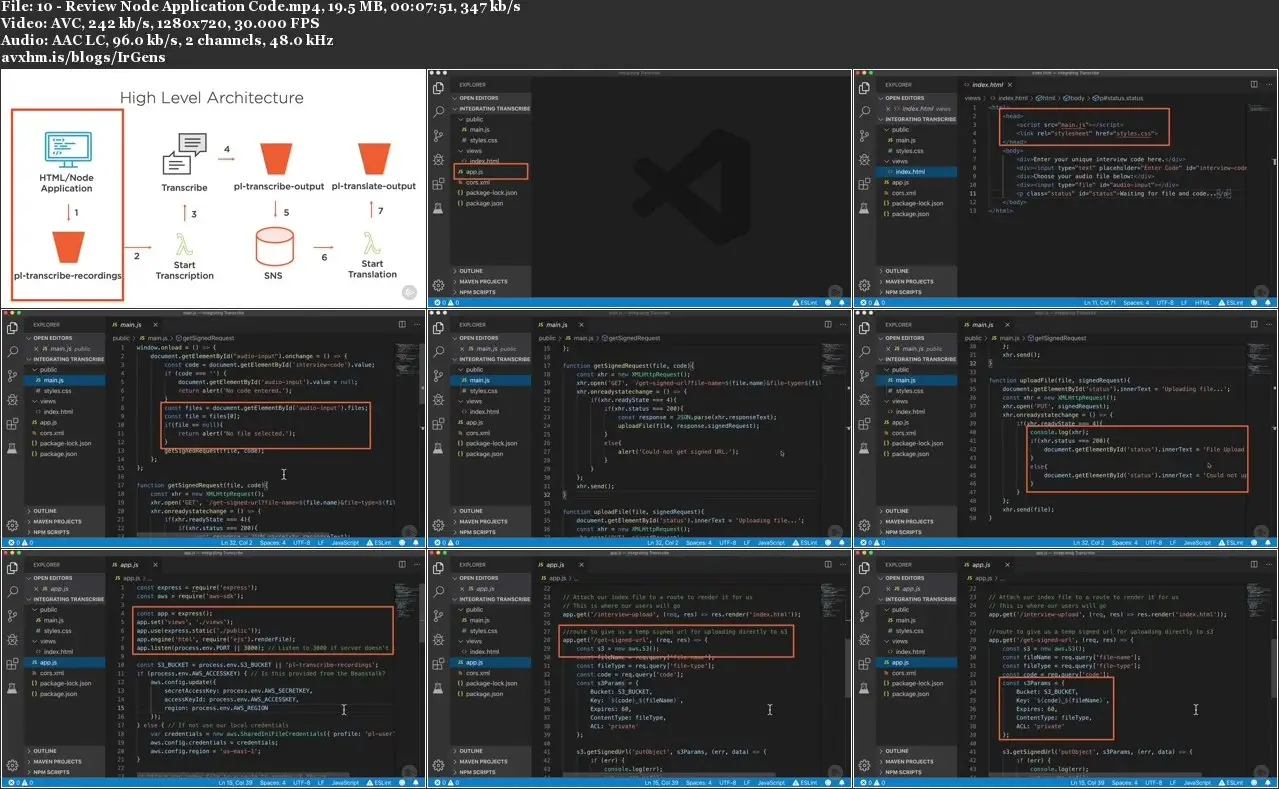Screen dimensions: 1279x789
Task: Click the avxhm.is/blogs/IrGens text in the header
Action: (83, 57)
